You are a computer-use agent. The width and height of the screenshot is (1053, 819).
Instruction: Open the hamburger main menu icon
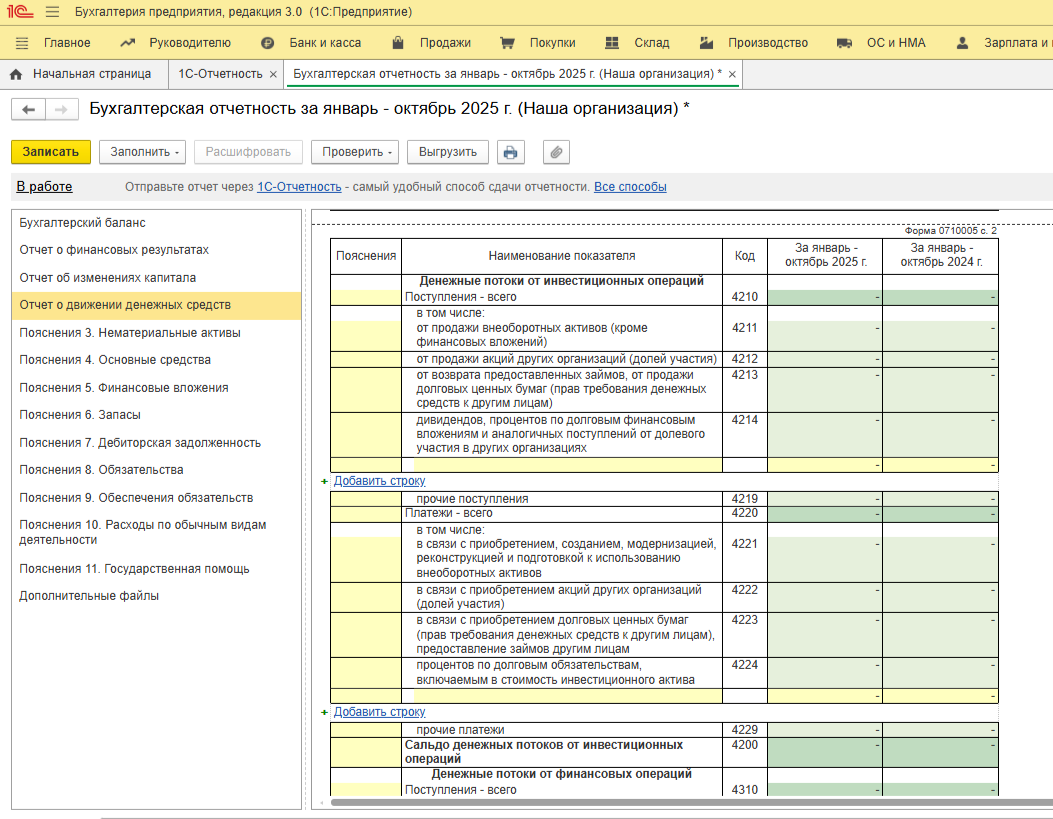point(52,12)
